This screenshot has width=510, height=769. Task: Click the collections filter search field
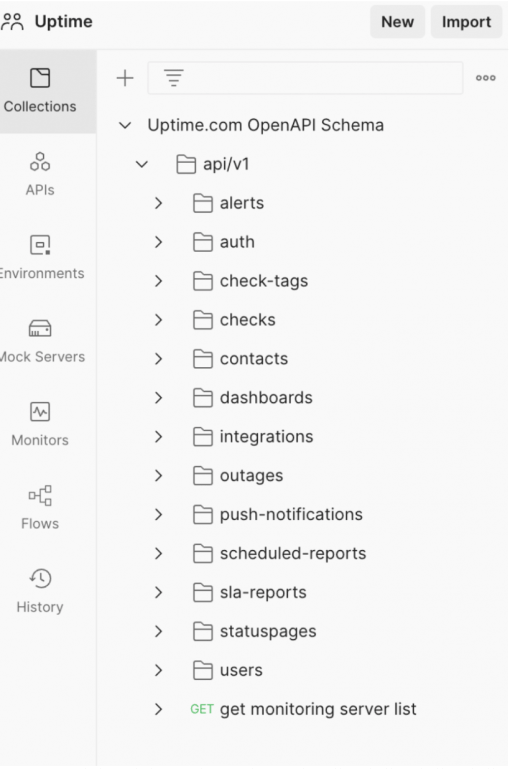tap(305, 78)
